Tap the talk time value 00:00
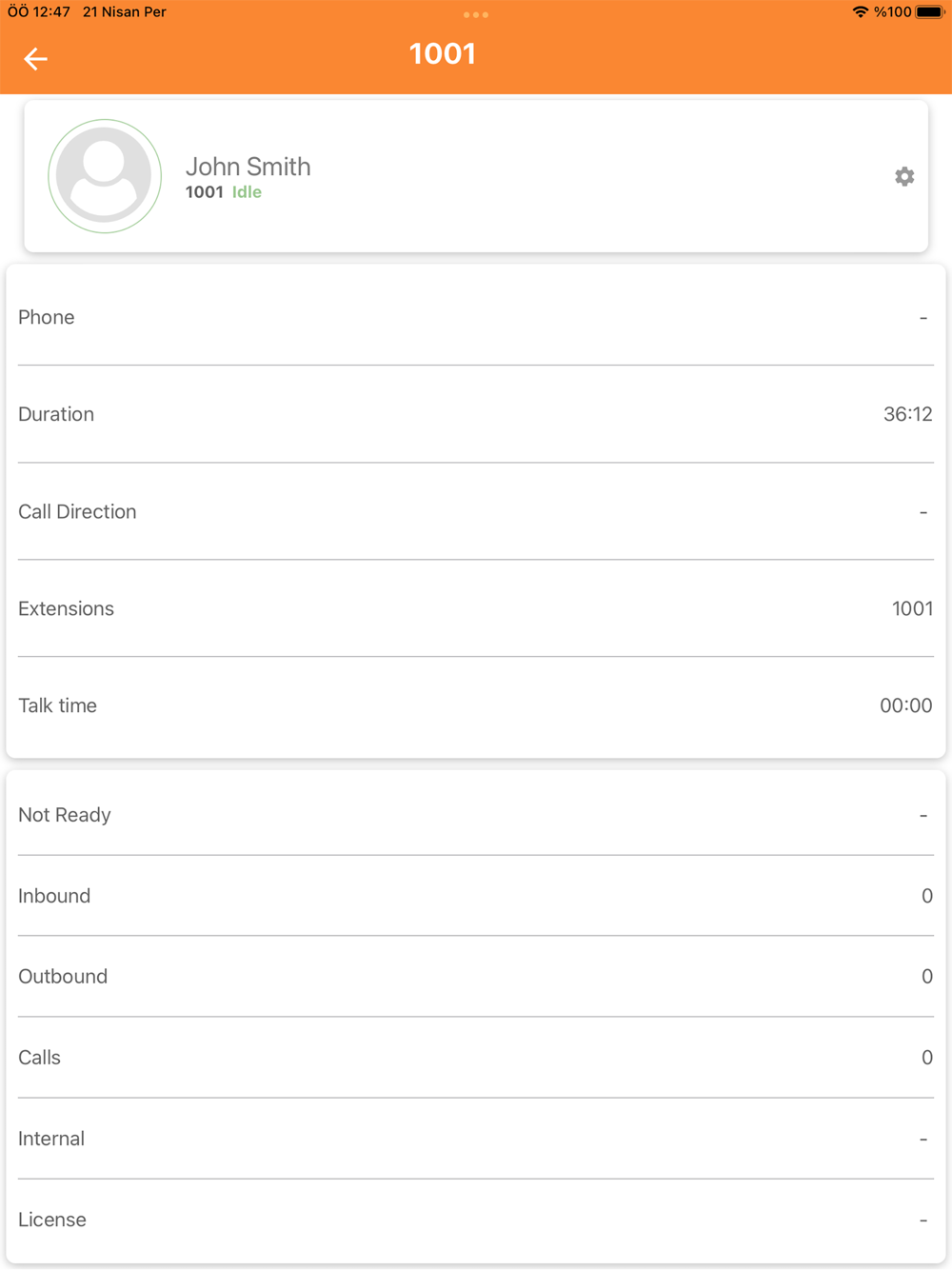The height and width of the screenshot is (1270, 952). pos(906,705)
